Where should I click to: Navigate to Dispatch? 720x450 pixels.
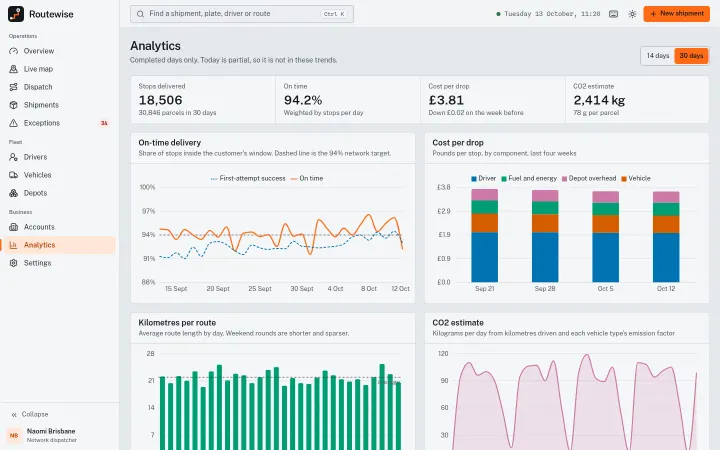60,87
